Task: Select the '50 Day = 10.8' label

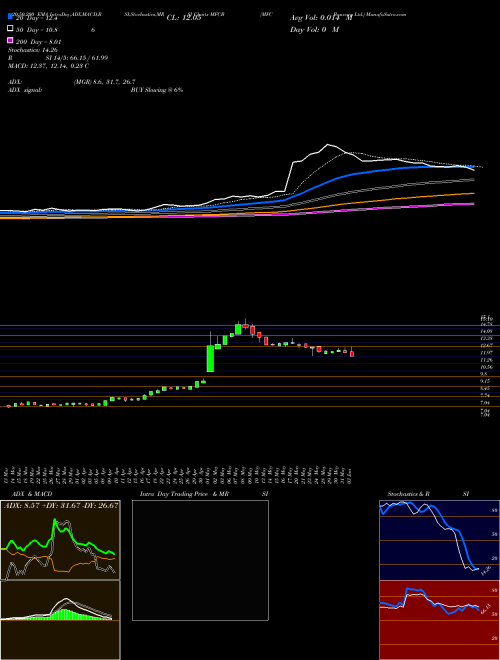Action: point(37,30)
